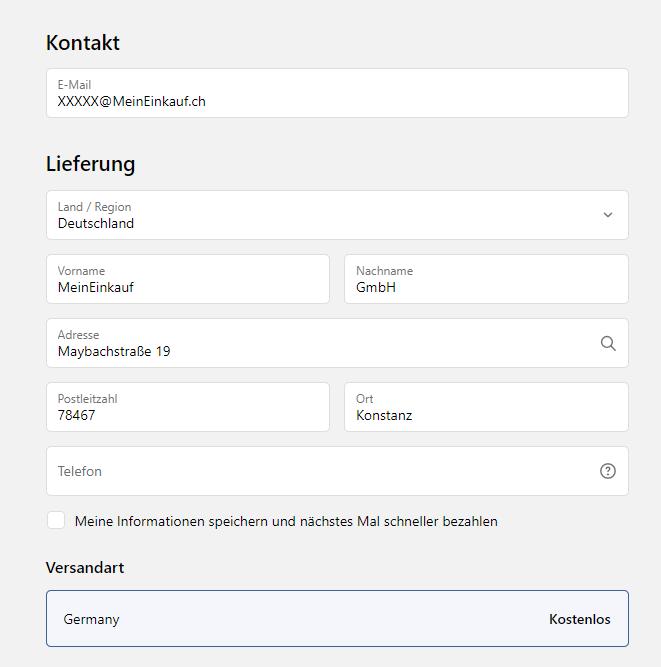Viewport: 661px width, 667px height.
Task: Click the Lieferung section heading
Action: [x=91, y=164]
